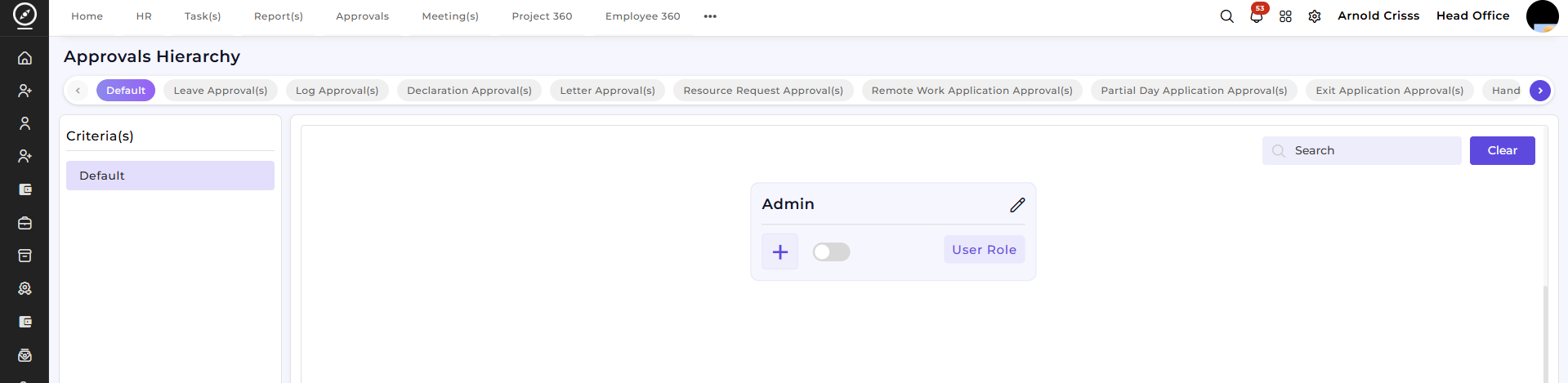Switch to the Declaration Approval(s) tab
Screen dimensions: 1568x383
click(469, 91)
